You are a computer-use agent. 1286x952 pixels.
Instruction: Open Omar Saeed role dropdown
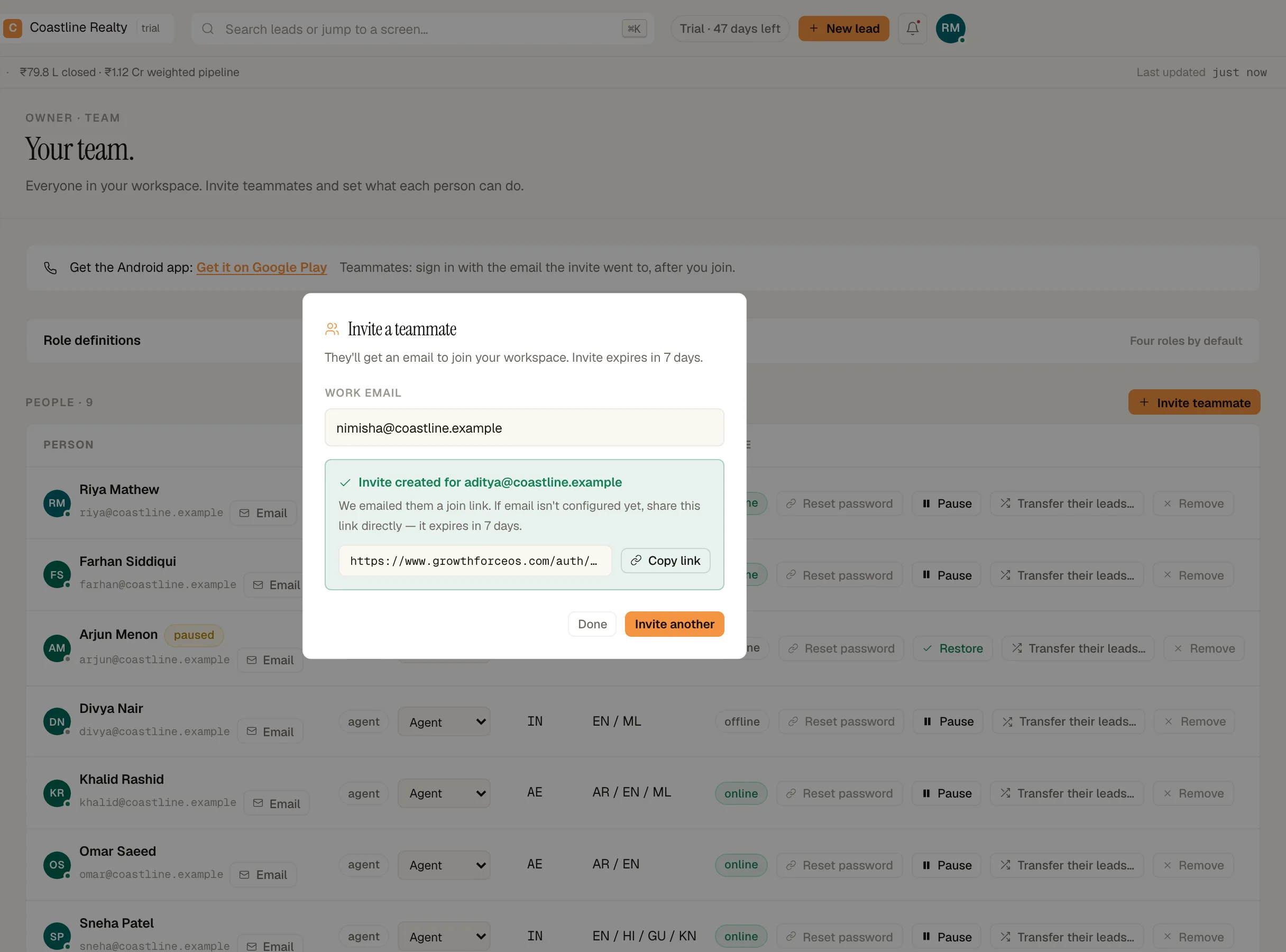pos(444,865)
